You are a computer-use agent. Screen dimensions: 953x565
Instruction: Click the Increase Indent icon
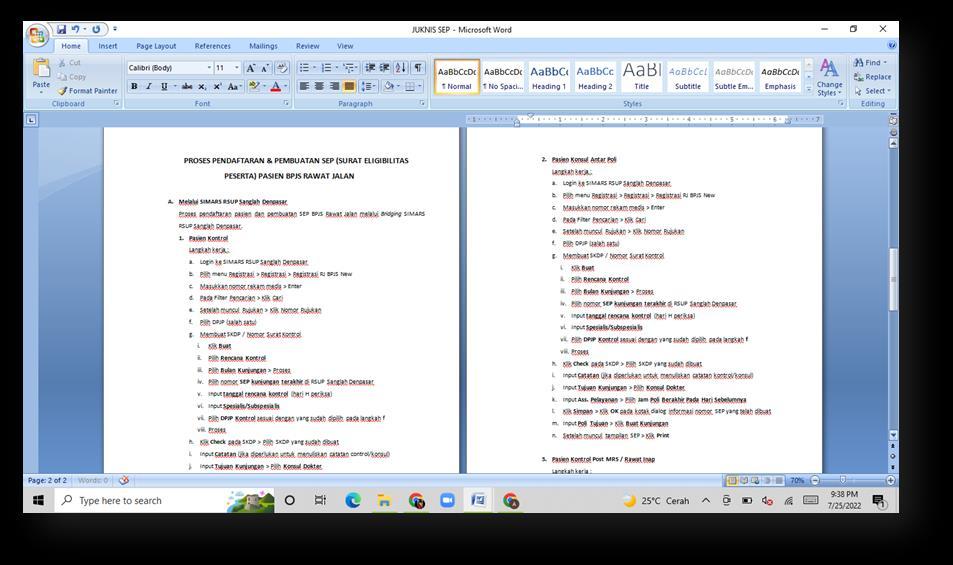coord(385,68)
